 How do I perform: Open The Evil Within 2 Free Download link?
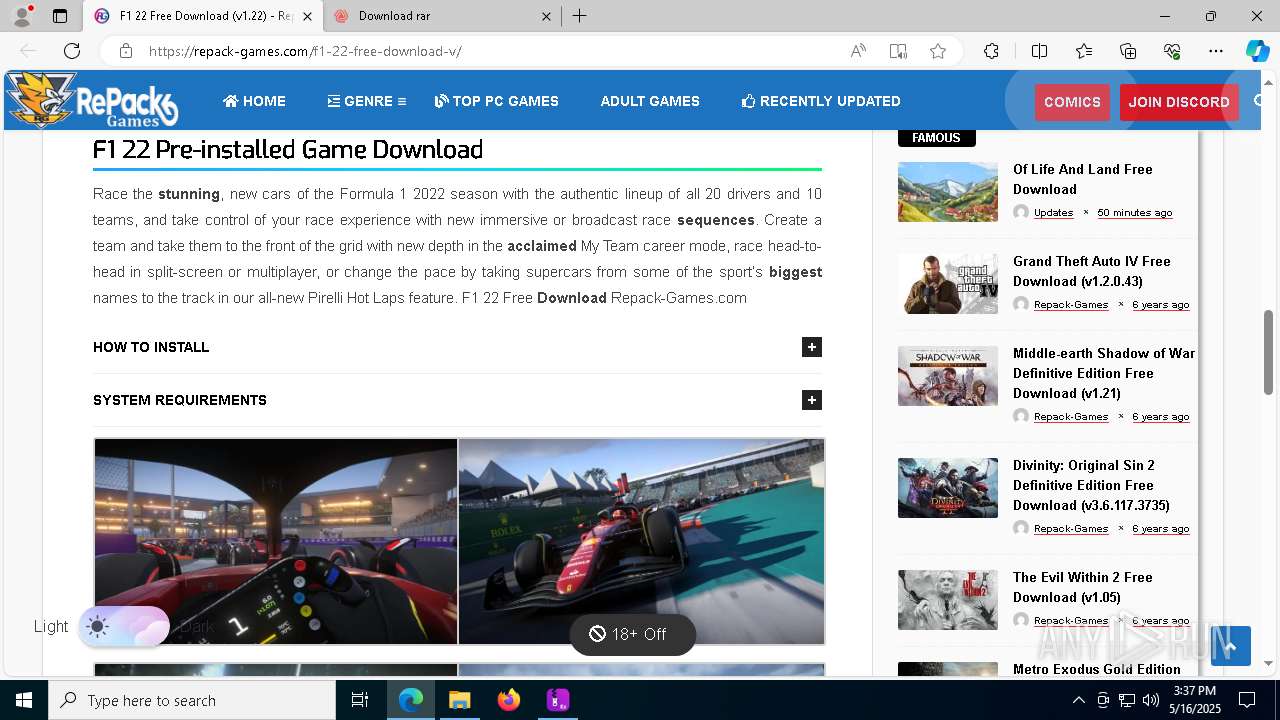pyautogui.click(x=1082, y=587)
